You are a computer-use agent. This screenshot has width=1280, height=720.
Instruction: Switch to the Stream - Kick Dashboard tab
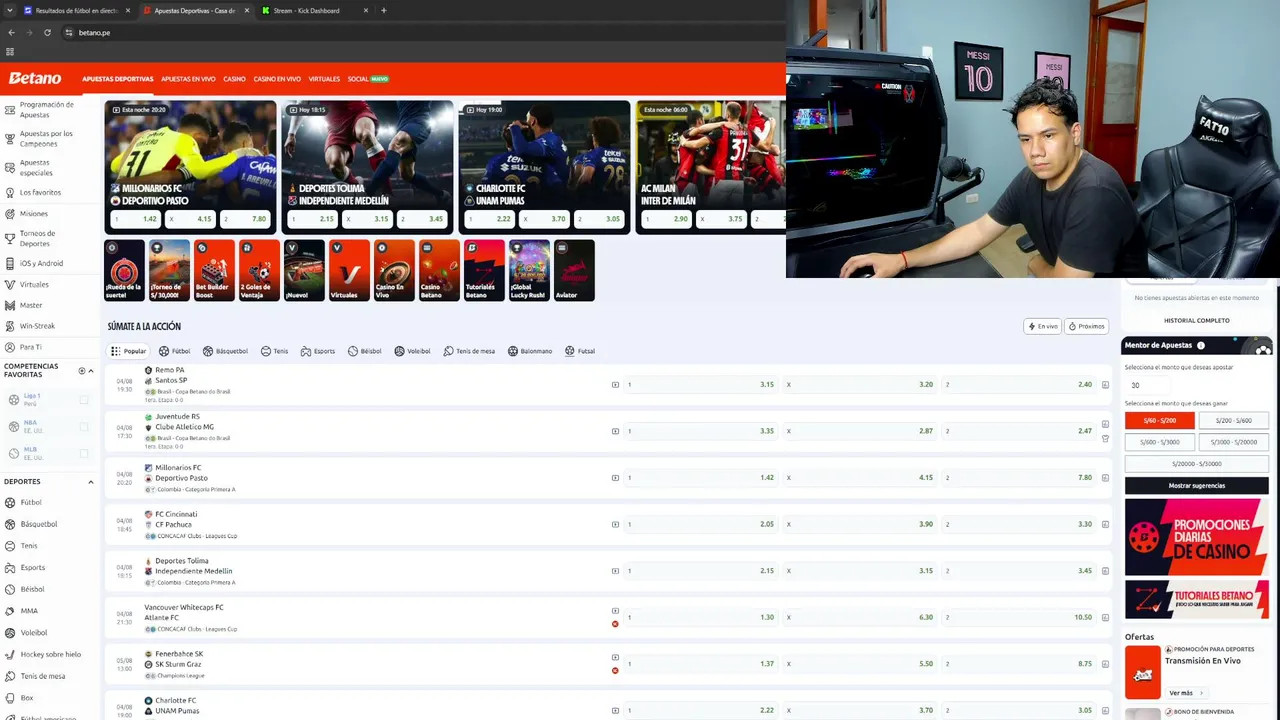pos(316,10)
